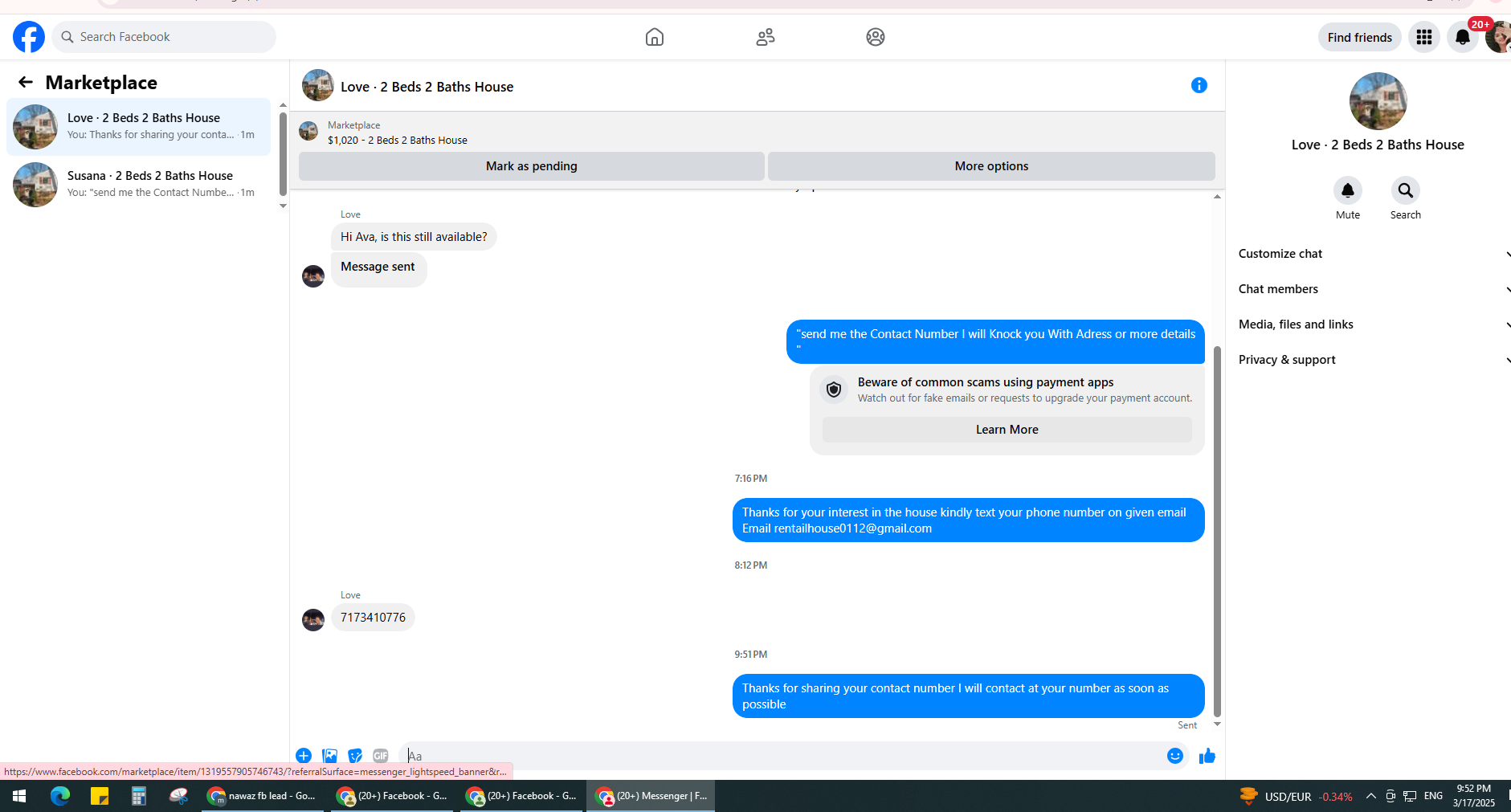Click the Marketplace heading in the sidebar
The image size is (1511, 812).
[101, 83]
